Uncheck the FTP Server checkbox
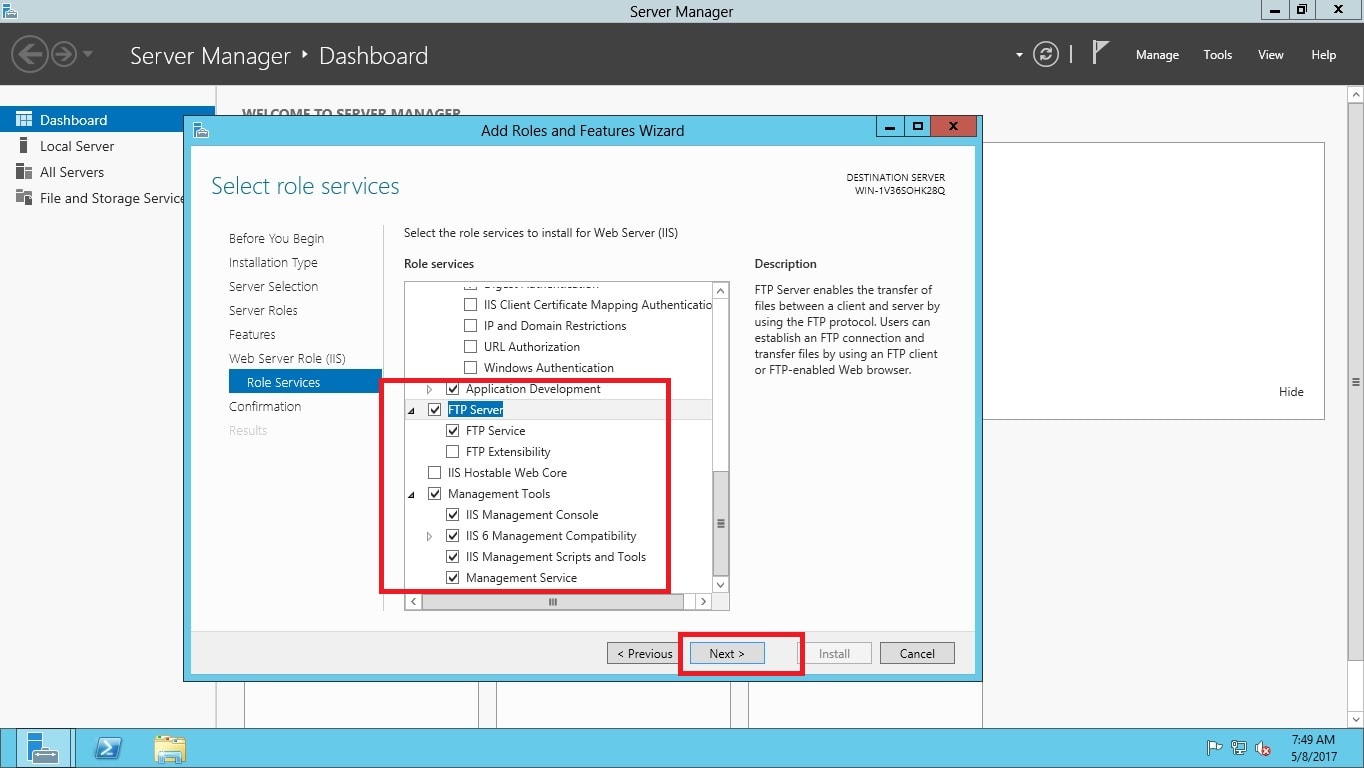1364x768 pixels. click(x=435, y=410)
